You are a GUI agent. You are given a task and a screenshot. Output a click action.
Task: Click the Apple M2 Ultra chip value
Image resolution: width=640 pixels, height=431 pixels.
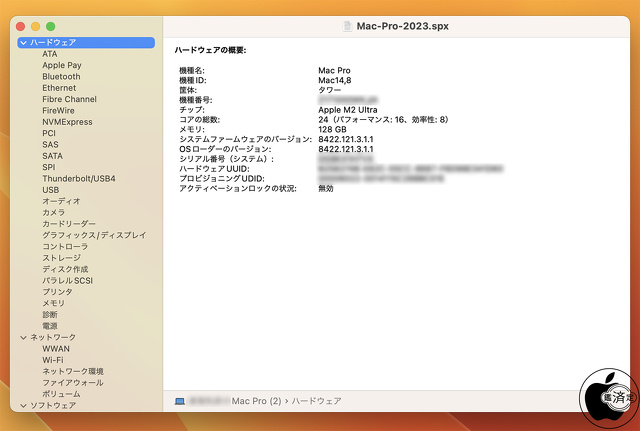click(x=348, y=110)
